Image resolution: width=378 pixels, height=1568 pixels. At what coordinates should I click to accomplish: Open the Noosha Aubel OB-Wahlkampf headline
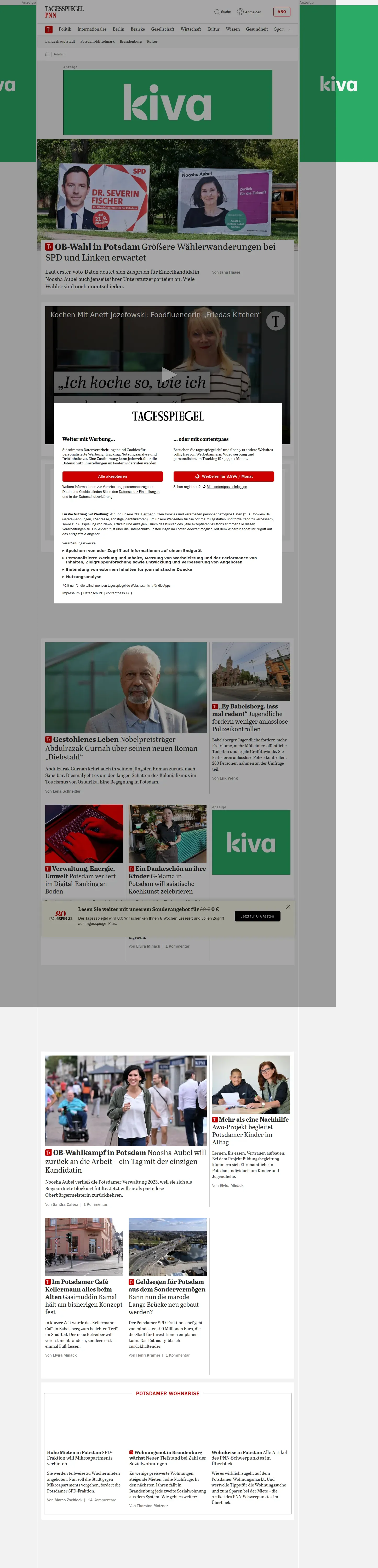pos(125,1161)
